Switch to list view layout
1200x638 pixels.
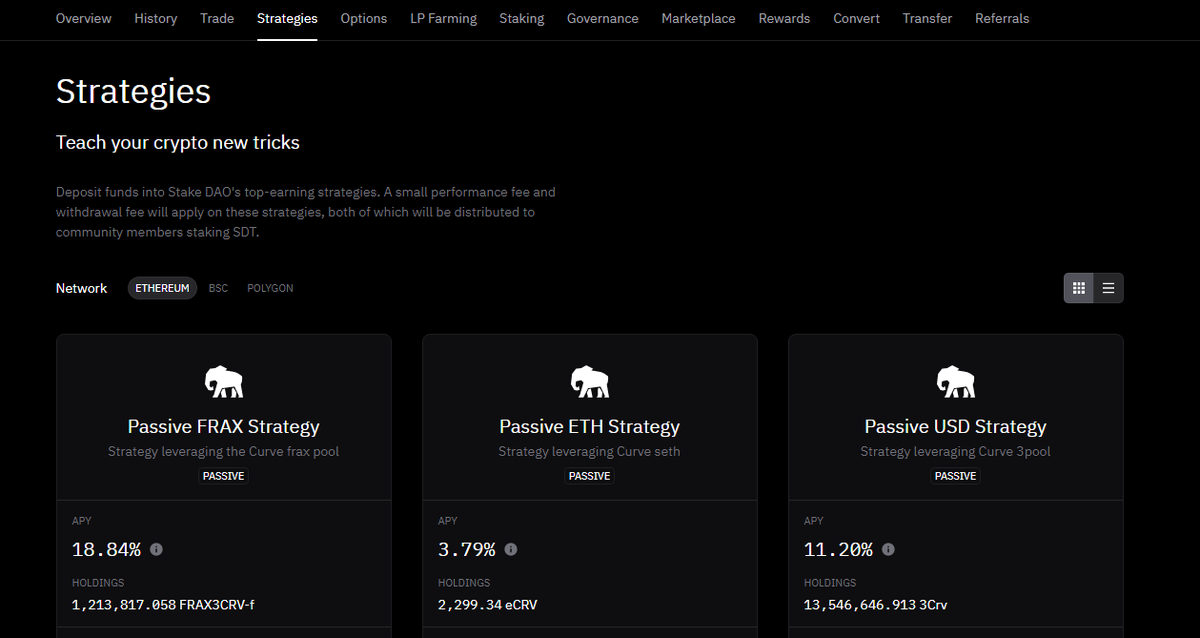coord(1108,288)
